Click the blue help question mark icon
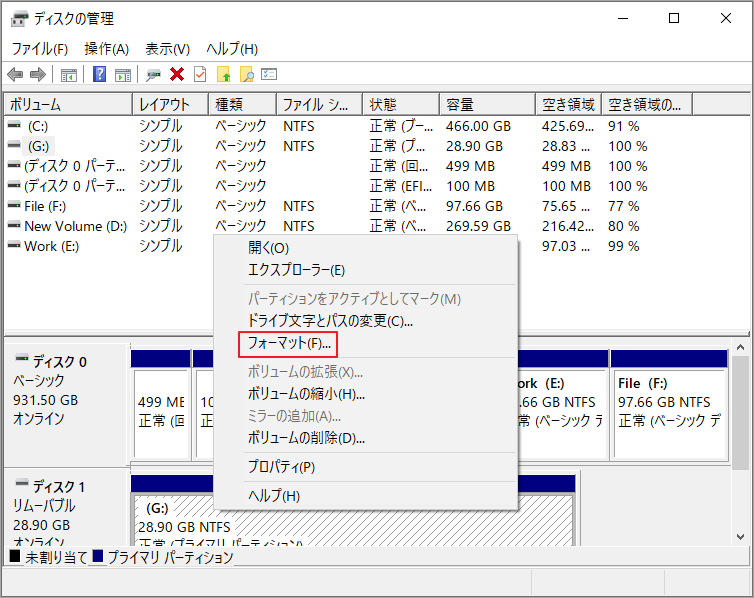 click(100, 74)
